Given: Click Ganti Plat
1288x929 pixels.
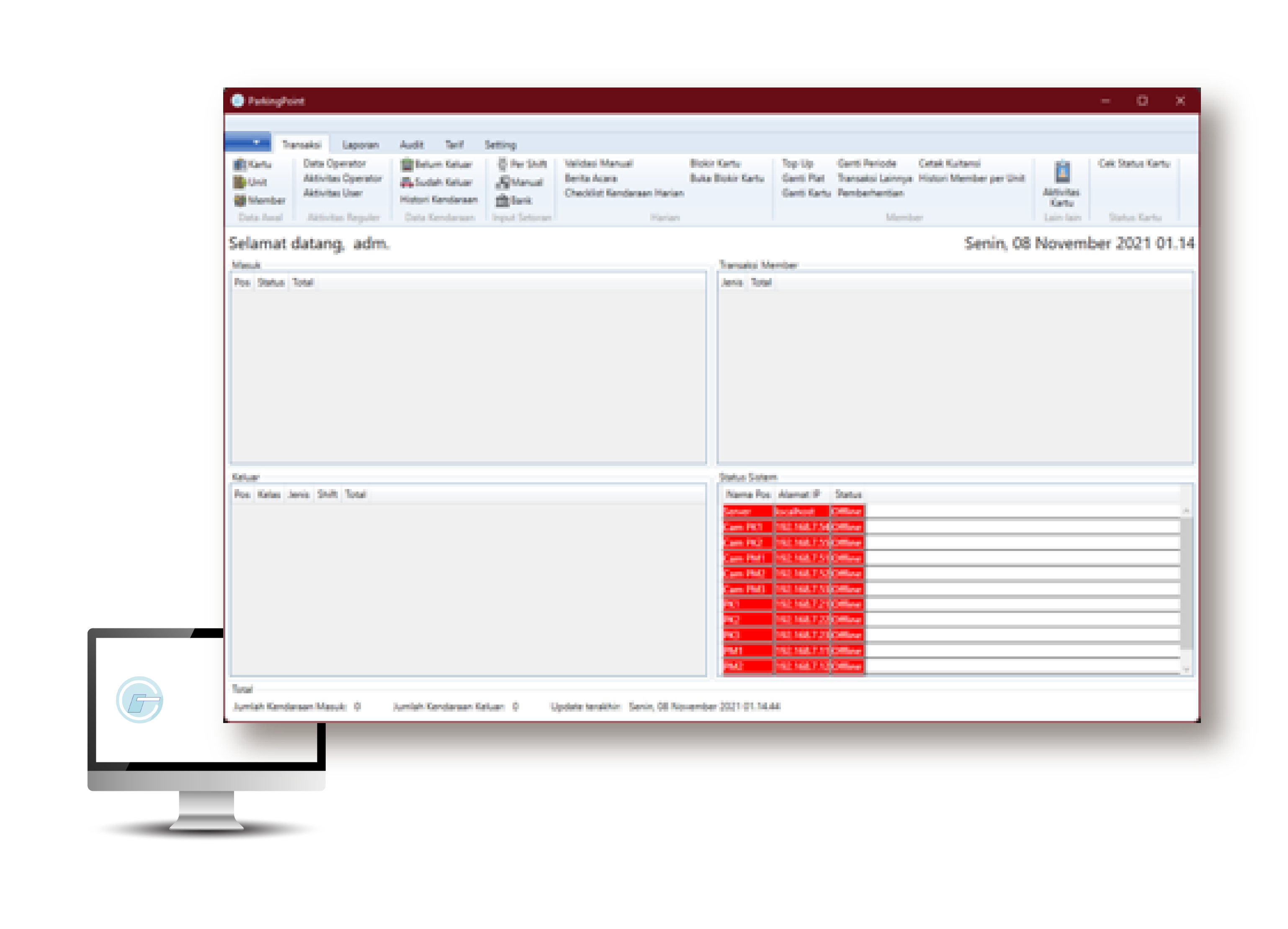Looking at the screenshot, I should [803, 178].
